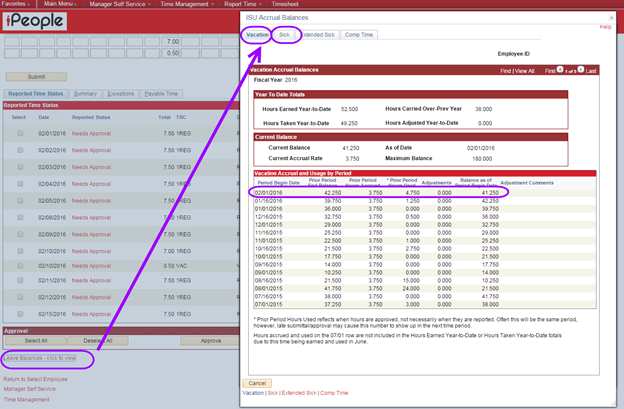Click the Reported Status column header
This screenshot has height=409, width=624.
tap(91, 117)
